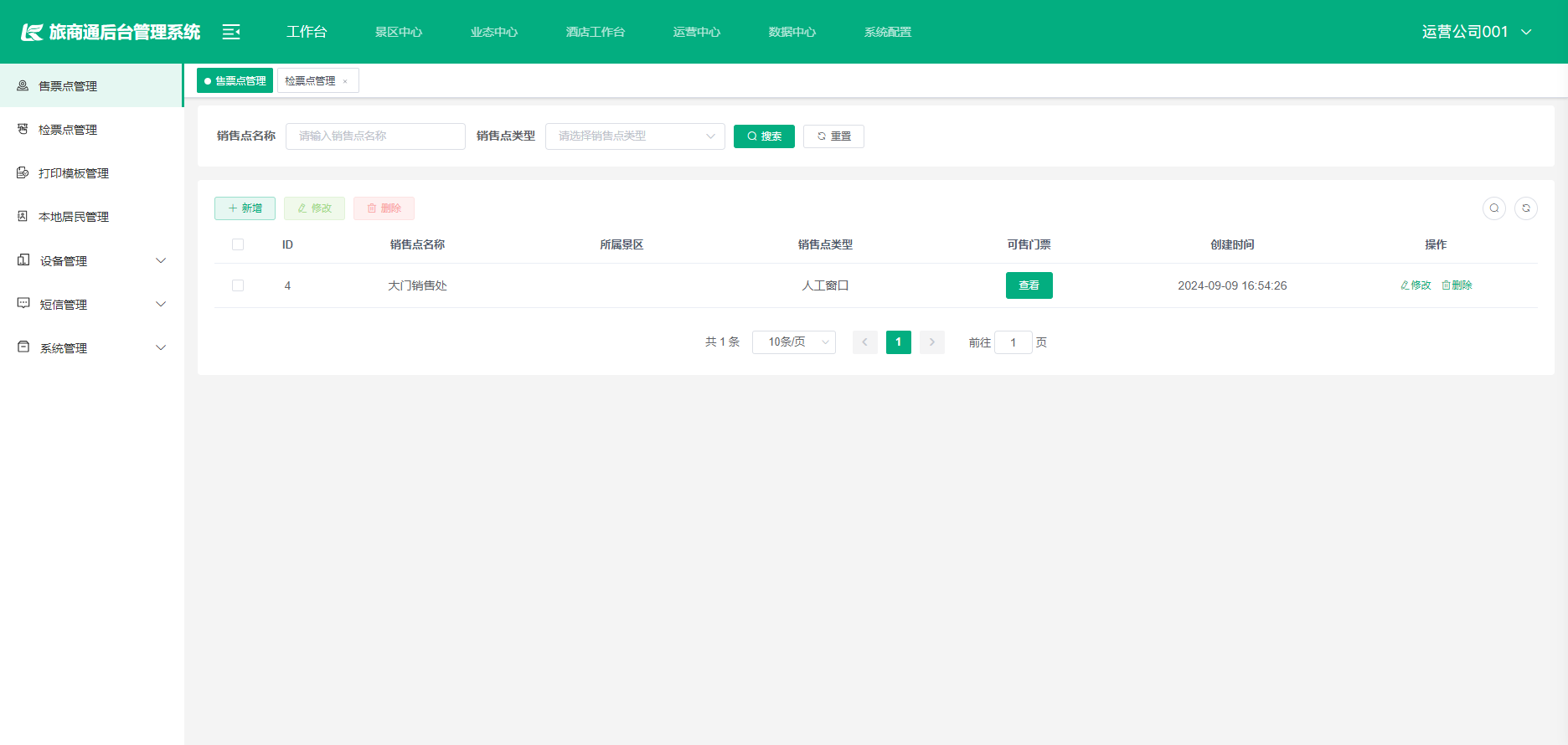Click the 人工窗口 cell
Image resolution: width=1568 pixels, height=745 pixels.
pos(825,285)
